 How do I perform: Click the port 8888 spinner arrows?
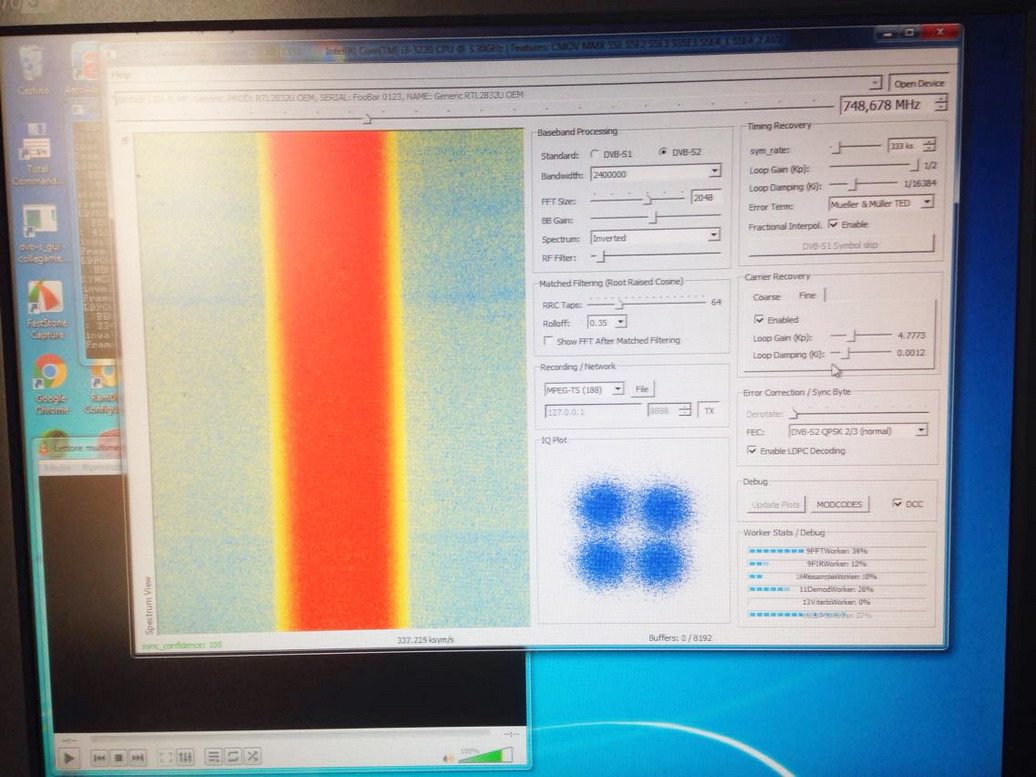(684, 410)
